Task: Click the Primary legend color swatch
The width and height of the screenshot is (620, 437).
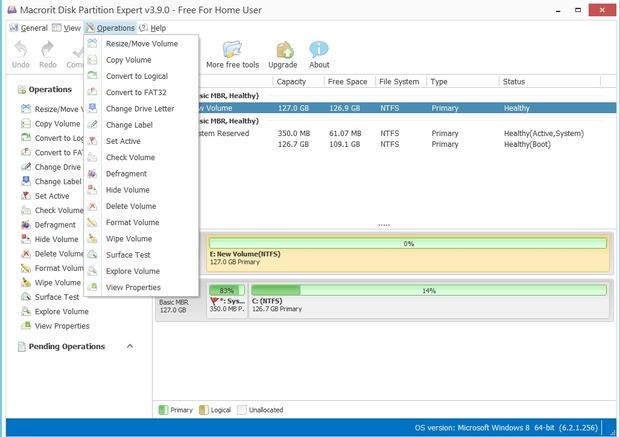Action: 165,410
